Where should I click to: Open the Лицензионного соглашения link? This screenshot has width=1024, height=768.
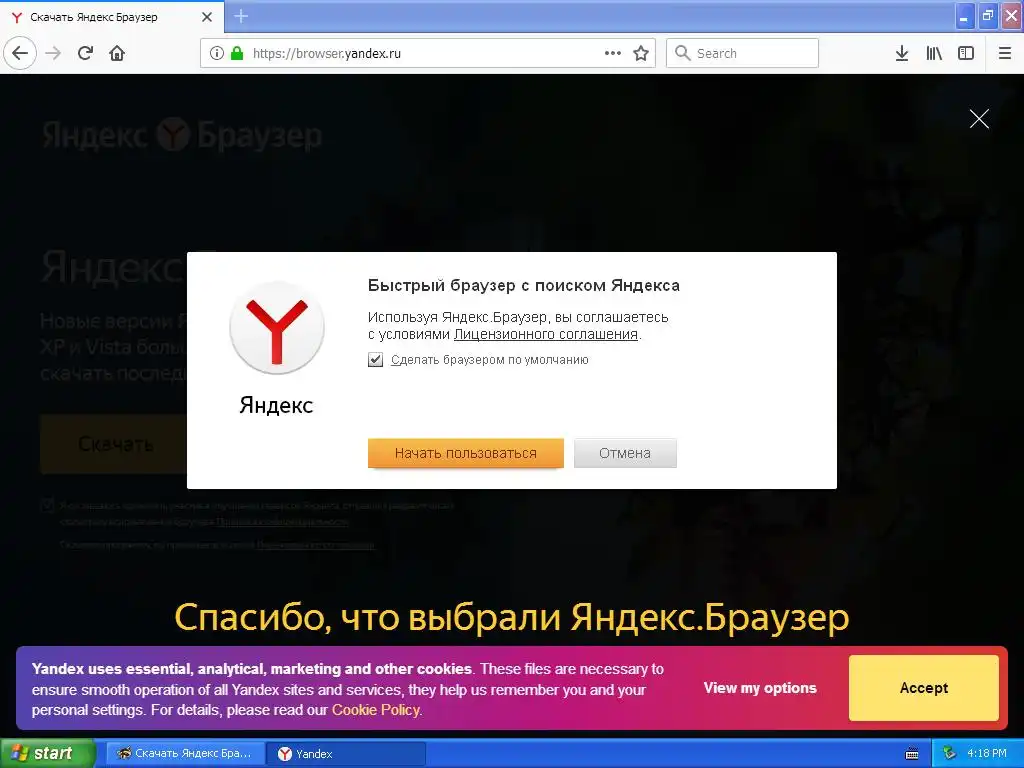click(545, 334)
